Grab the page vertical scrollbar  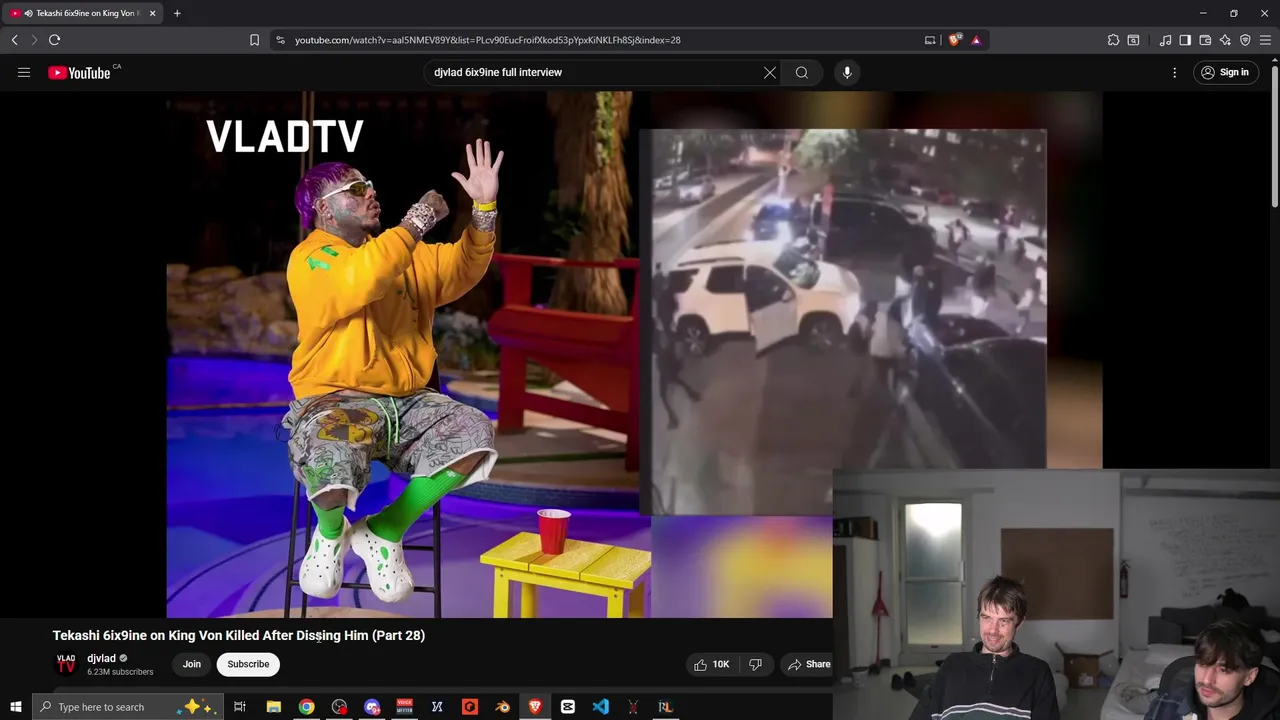(1274, 138)
